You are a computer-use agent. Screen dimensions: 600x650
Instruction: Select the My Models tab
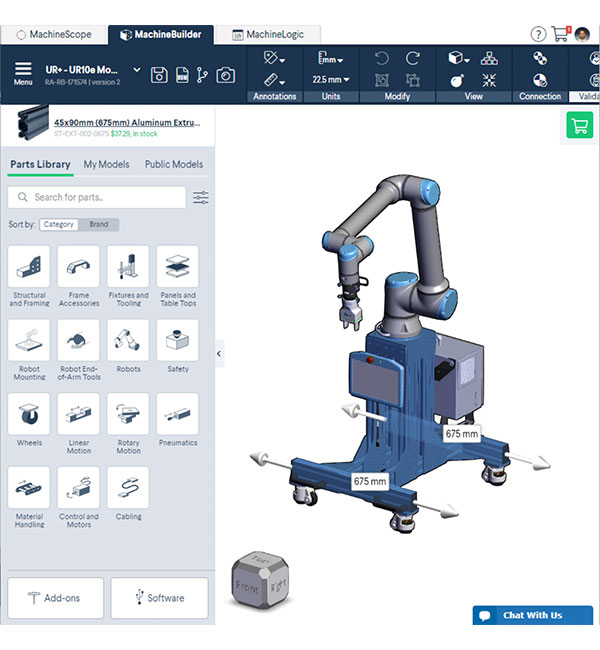click(106, 165)
